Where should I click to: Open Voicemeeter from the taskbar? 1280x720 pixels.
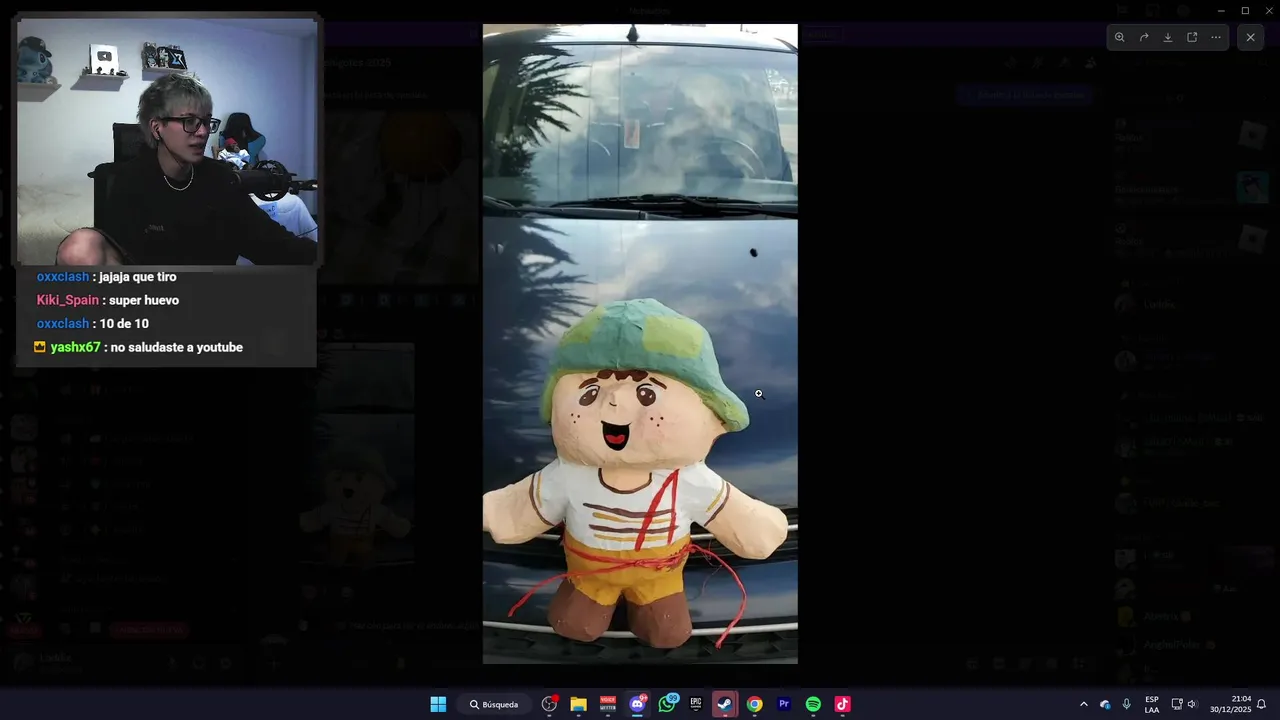[607, 704]
